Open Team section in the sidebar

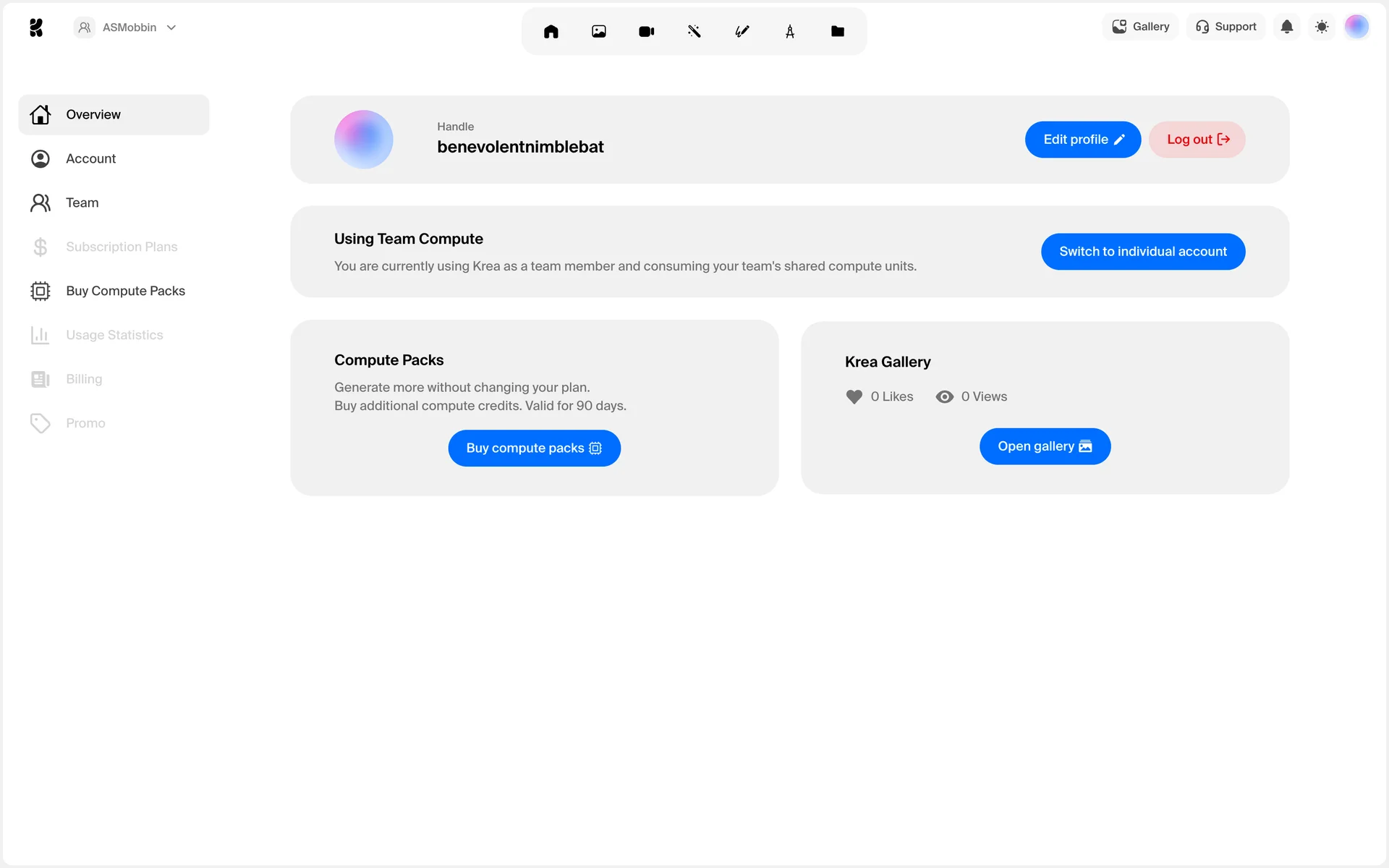point(82,203)
